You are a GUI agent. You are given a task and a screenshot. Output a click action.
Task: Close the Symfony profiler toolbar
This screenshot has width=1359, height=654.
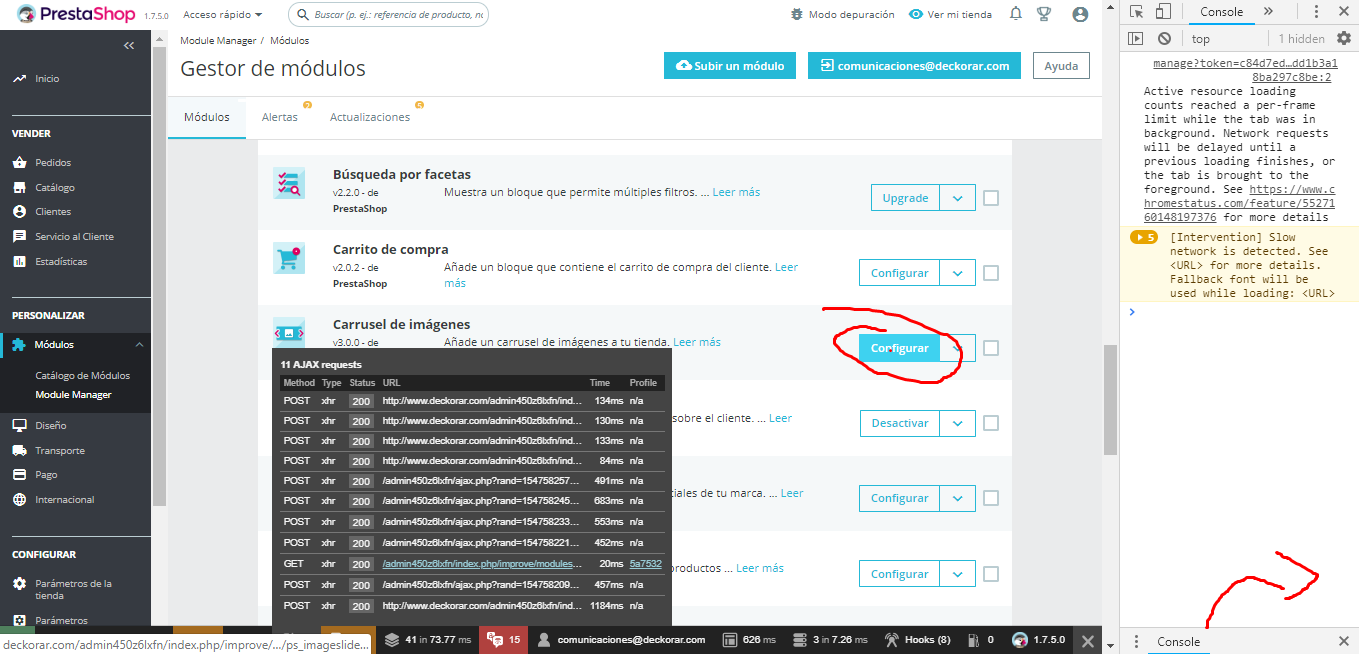click(1088, 641)
